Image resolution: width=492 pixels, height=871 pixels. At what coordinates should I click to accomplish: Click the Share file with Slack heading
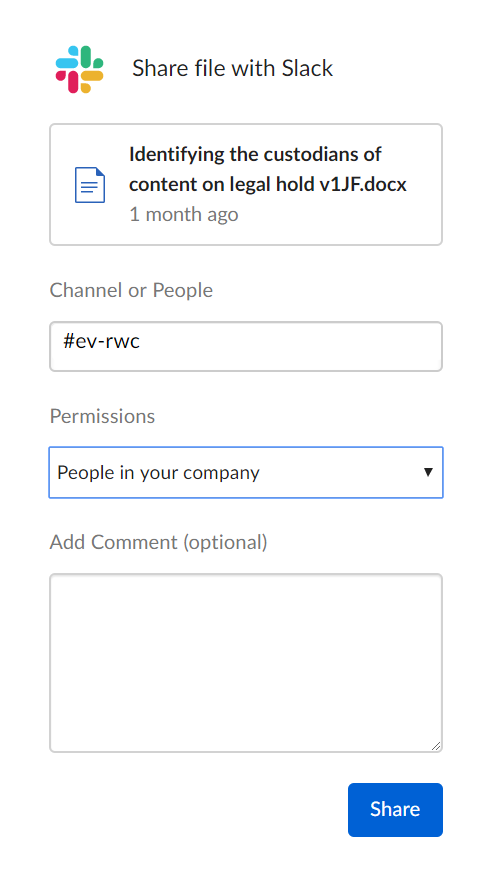point(233,68)
